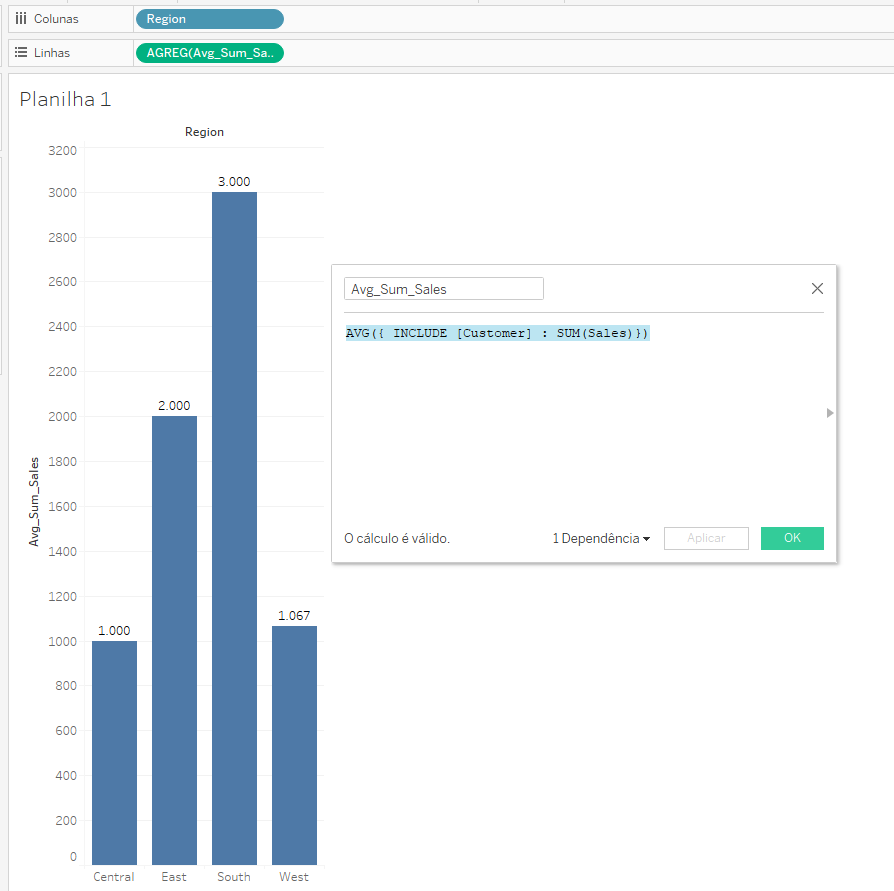Image resolution: width=894 pixels, height=891 pixels.
Task: Select the Region pill on the Colunas shelf
Action: tap(209, 17)
